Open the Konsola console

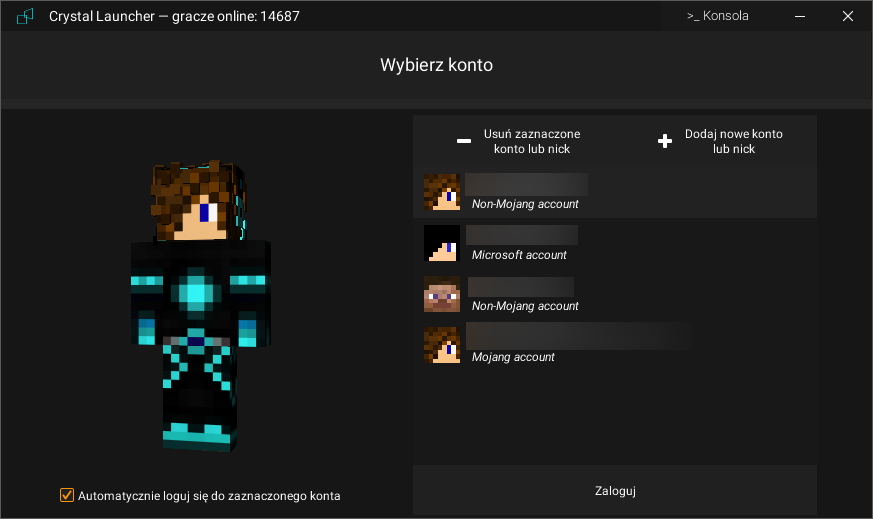tap(718, 16)
